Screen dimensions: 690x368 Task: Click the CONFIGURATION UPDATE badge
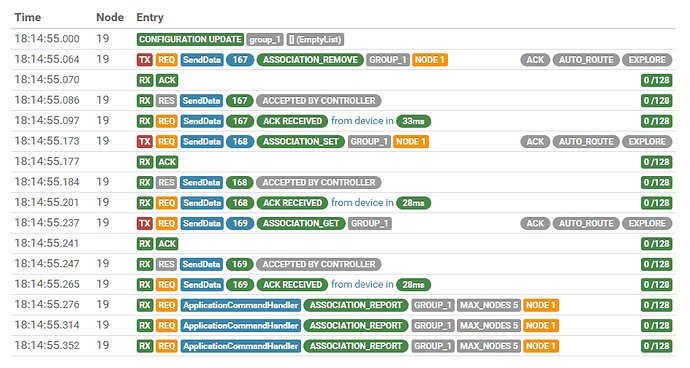pyautogui.click(x=190, y=39)
